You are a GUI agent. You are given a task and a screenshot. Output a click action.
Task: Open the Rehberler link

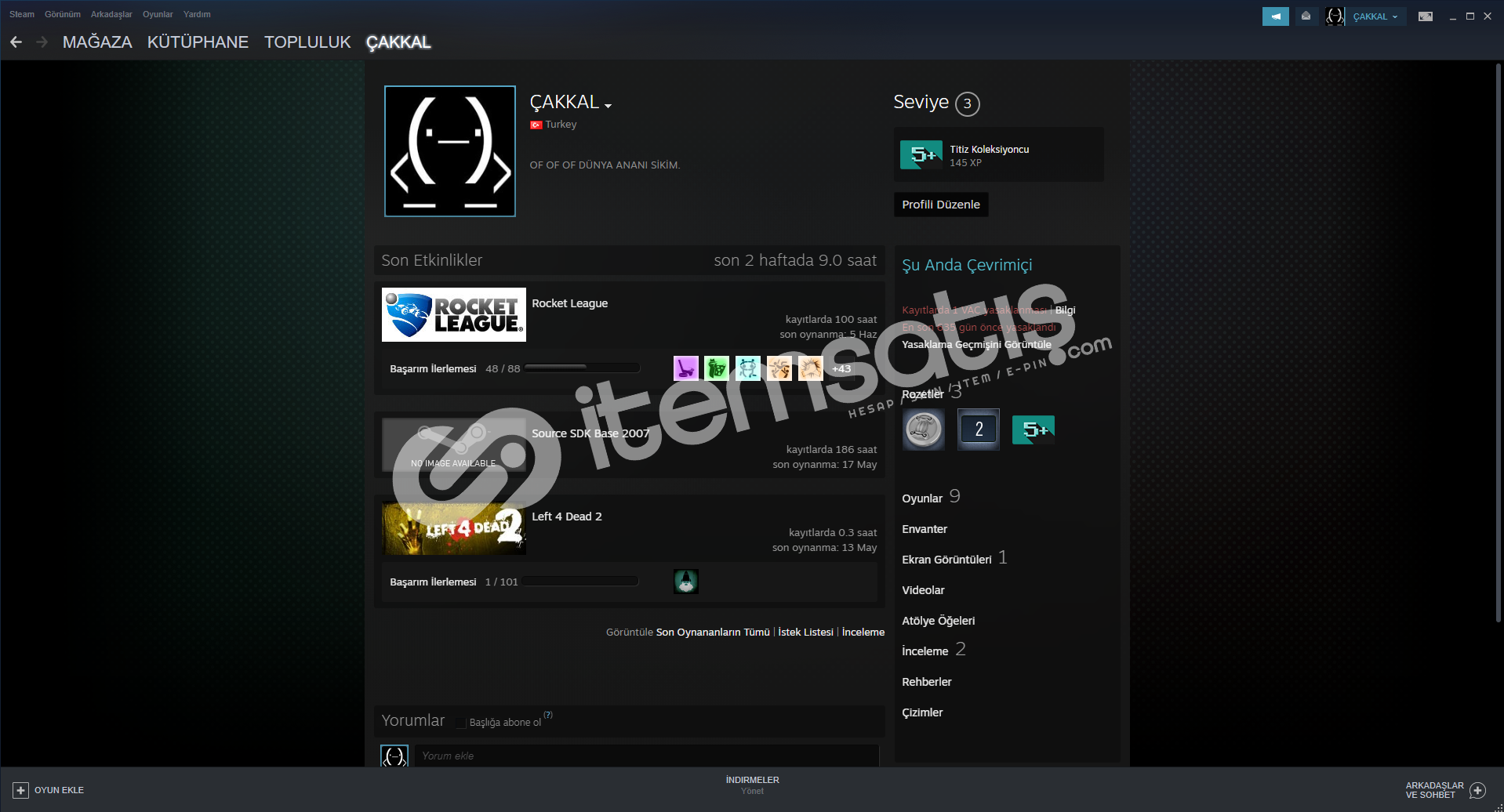pos(926,682)
